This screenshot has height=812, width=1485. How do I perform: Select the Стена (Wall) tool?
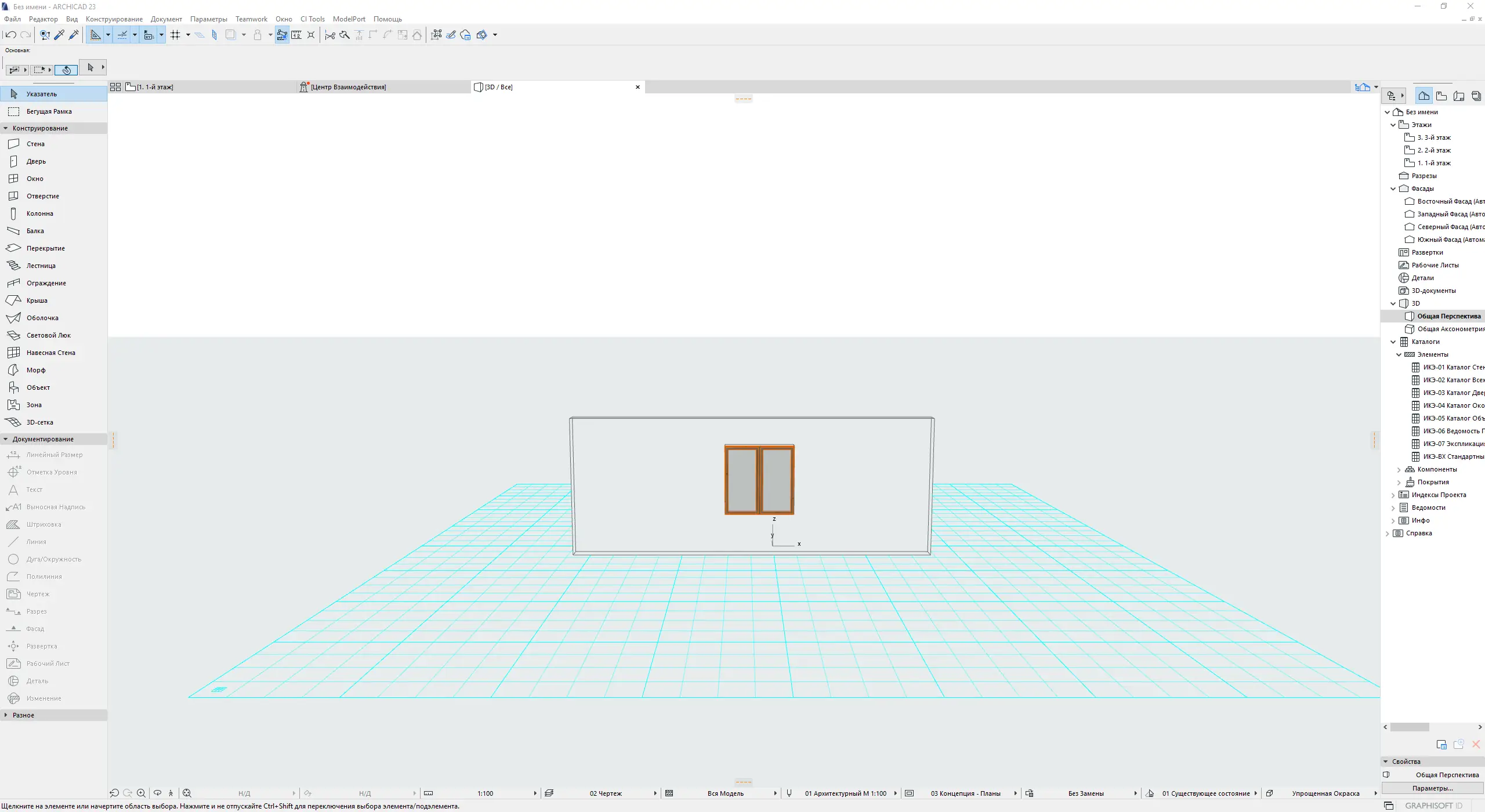(35, 144)
